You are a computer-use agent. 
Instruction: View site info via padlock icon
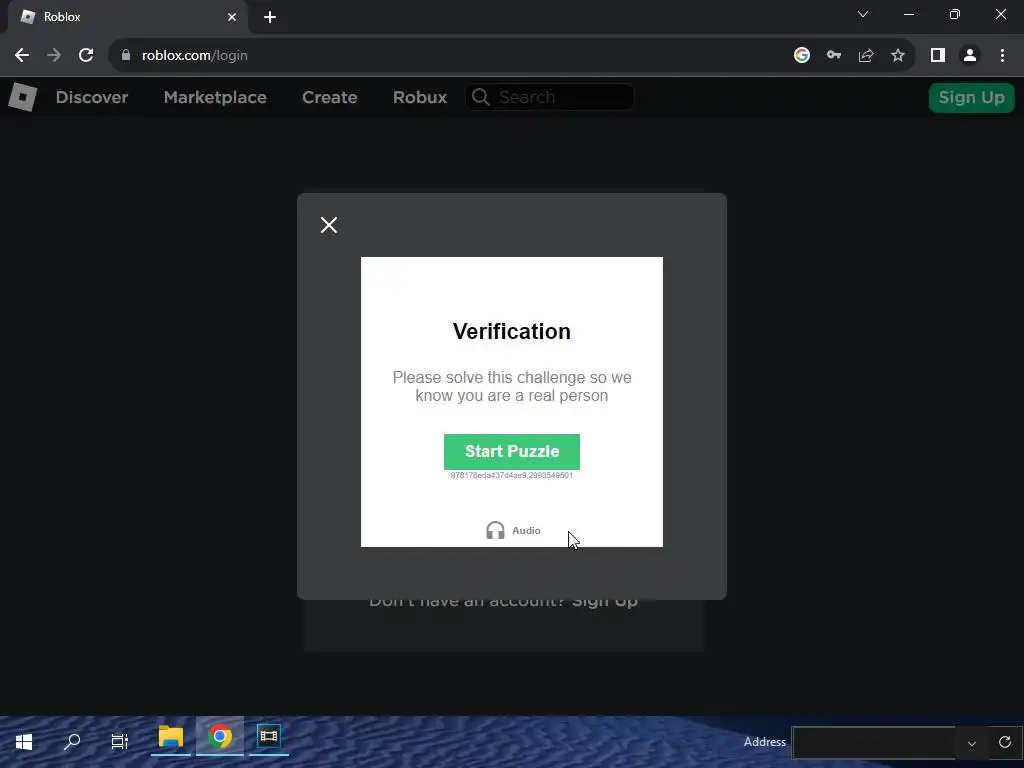[126, 56]
